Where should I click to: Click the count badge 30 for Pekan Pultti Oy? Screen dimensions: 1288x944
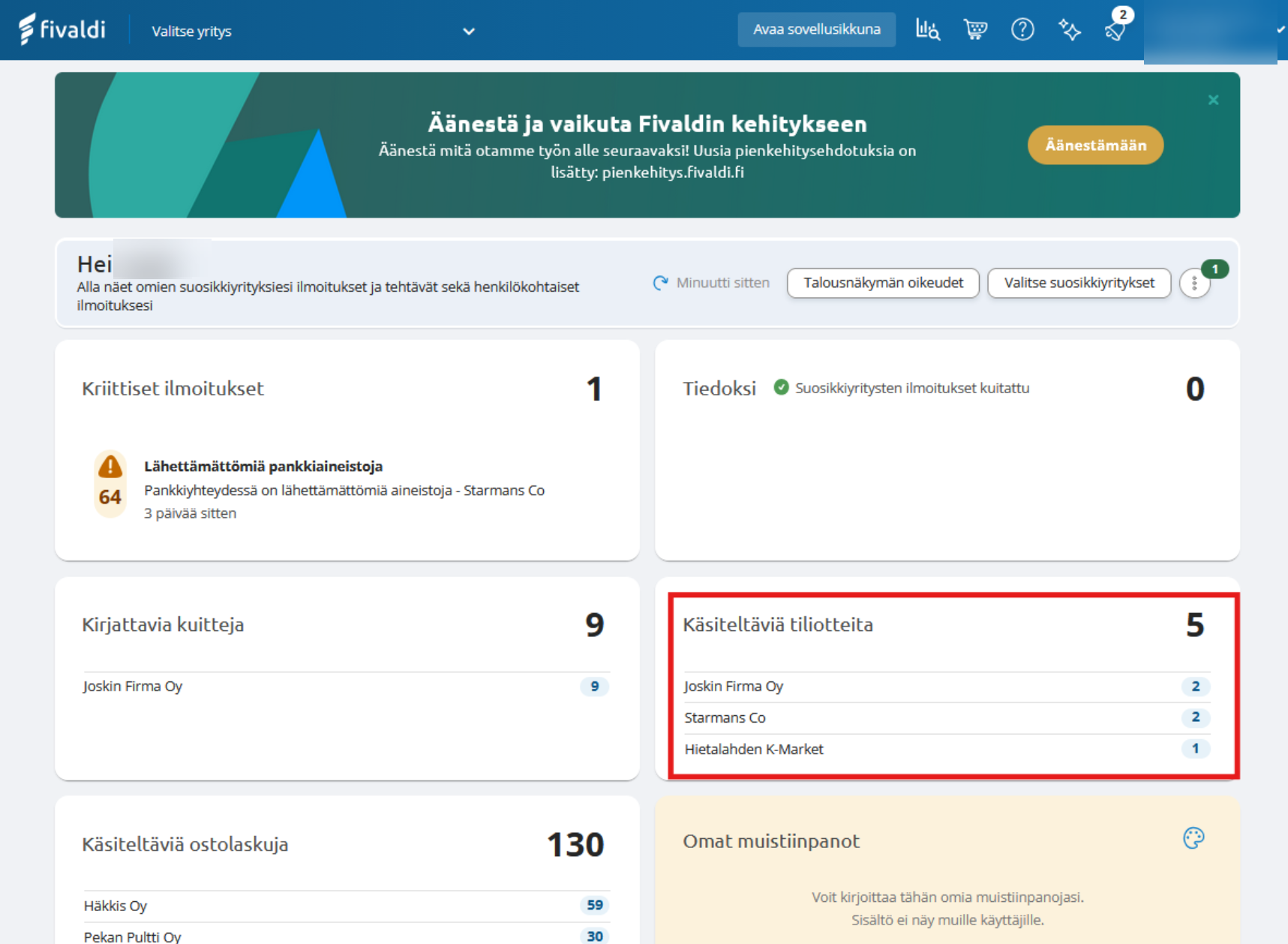[595, 936]
